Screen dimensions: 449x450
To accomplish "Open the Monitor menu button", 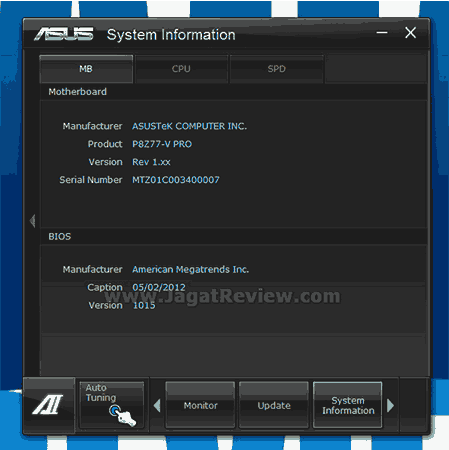I will click(200, 405).
